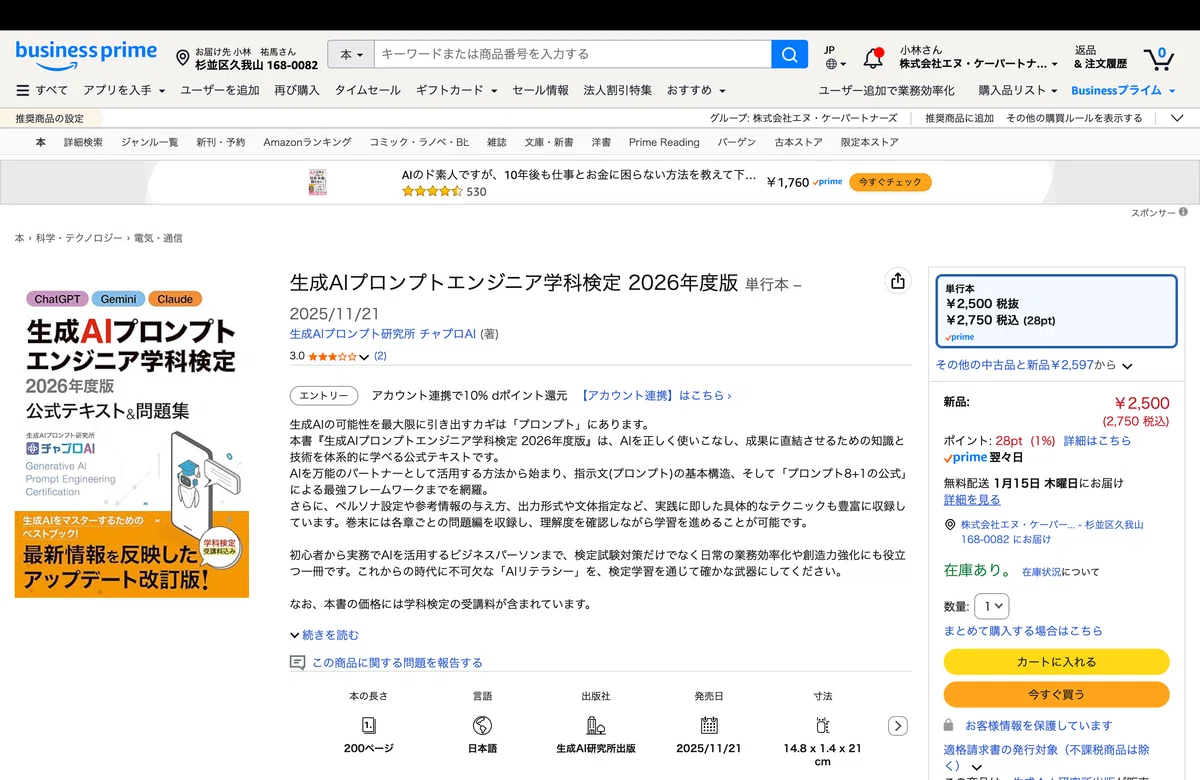The width and height of the screenshot is (1200, 780).
Task: Open the ジャンル一覧 tab
Action: [150, 142]
